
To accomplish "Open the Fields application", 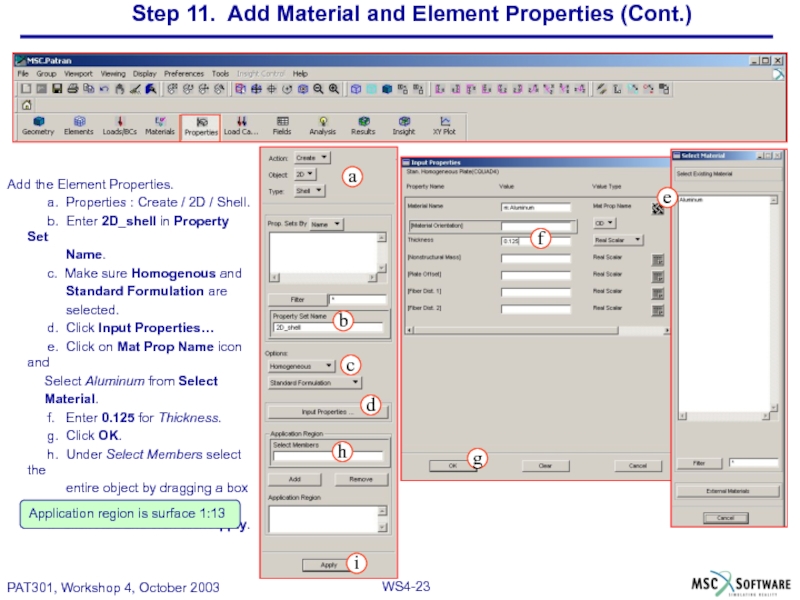I will coord(282,126).
